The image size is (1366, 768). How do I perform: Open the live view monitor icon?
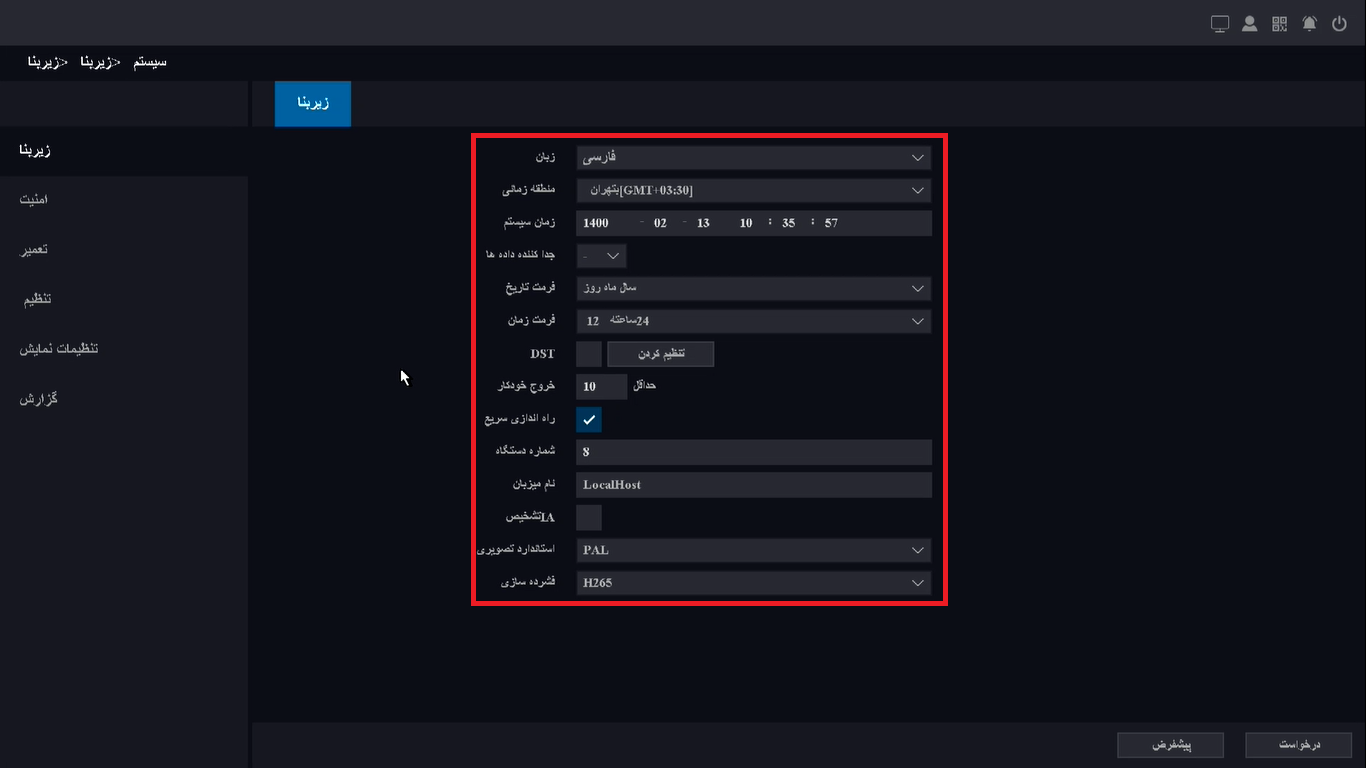point(1220,24)
